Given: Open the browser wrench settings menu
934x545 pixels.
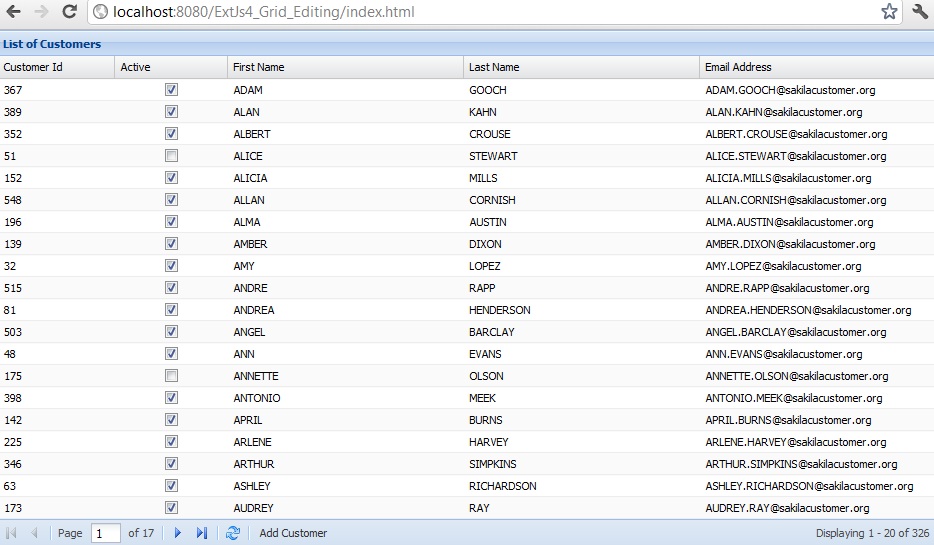Looking at the screenshot, I should pos(920,11).
